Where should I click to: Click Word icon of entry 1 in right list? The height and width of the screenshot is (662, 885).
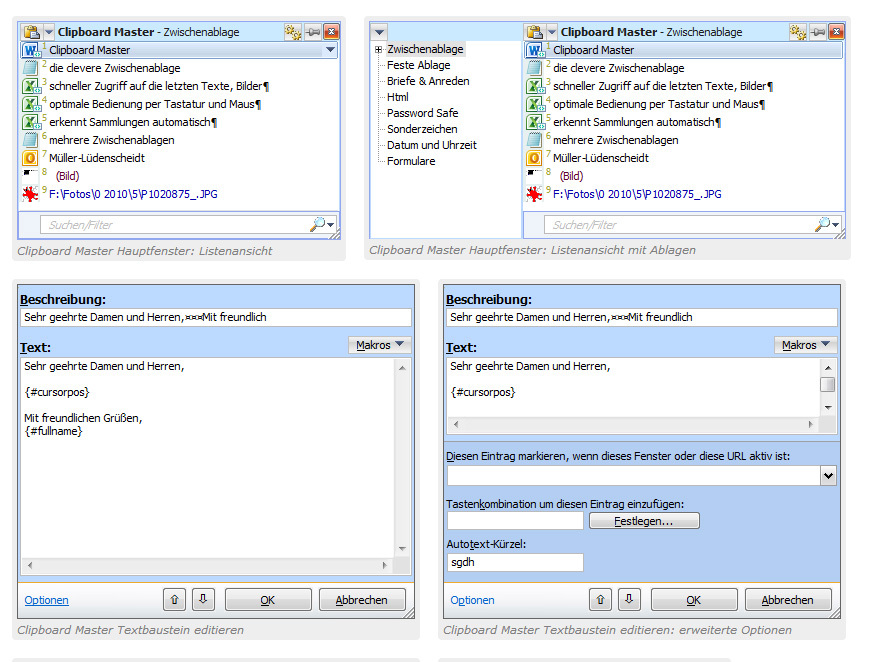click(534, 50)
